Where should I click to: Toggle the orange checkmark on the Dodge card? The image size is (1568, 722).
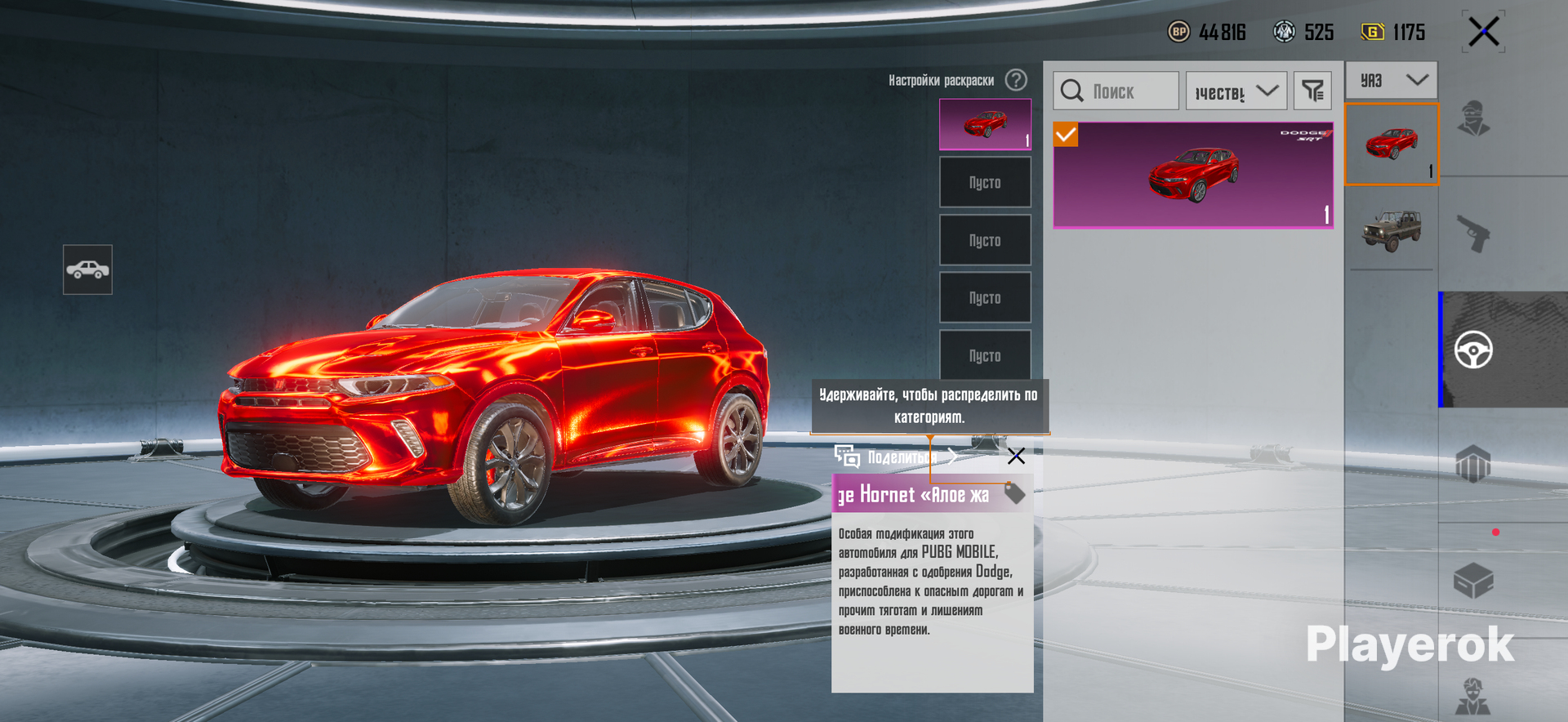point(1066,134)
